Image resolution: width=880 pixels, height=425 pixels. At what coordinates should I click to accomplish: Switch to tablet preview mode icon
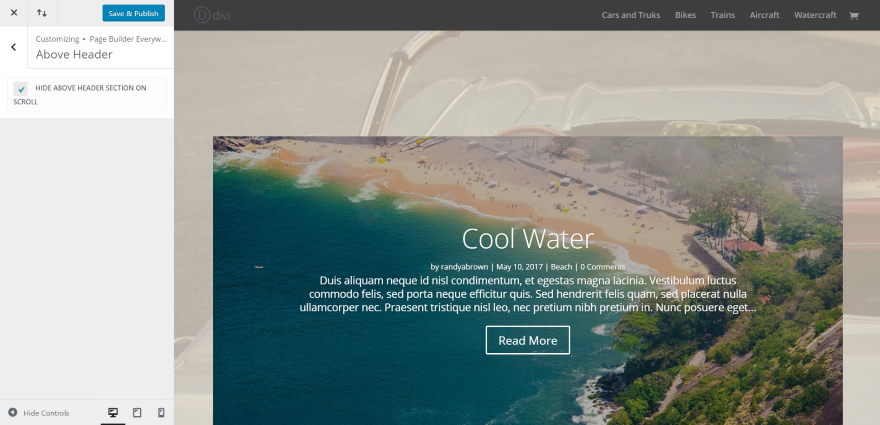[137, 413]
